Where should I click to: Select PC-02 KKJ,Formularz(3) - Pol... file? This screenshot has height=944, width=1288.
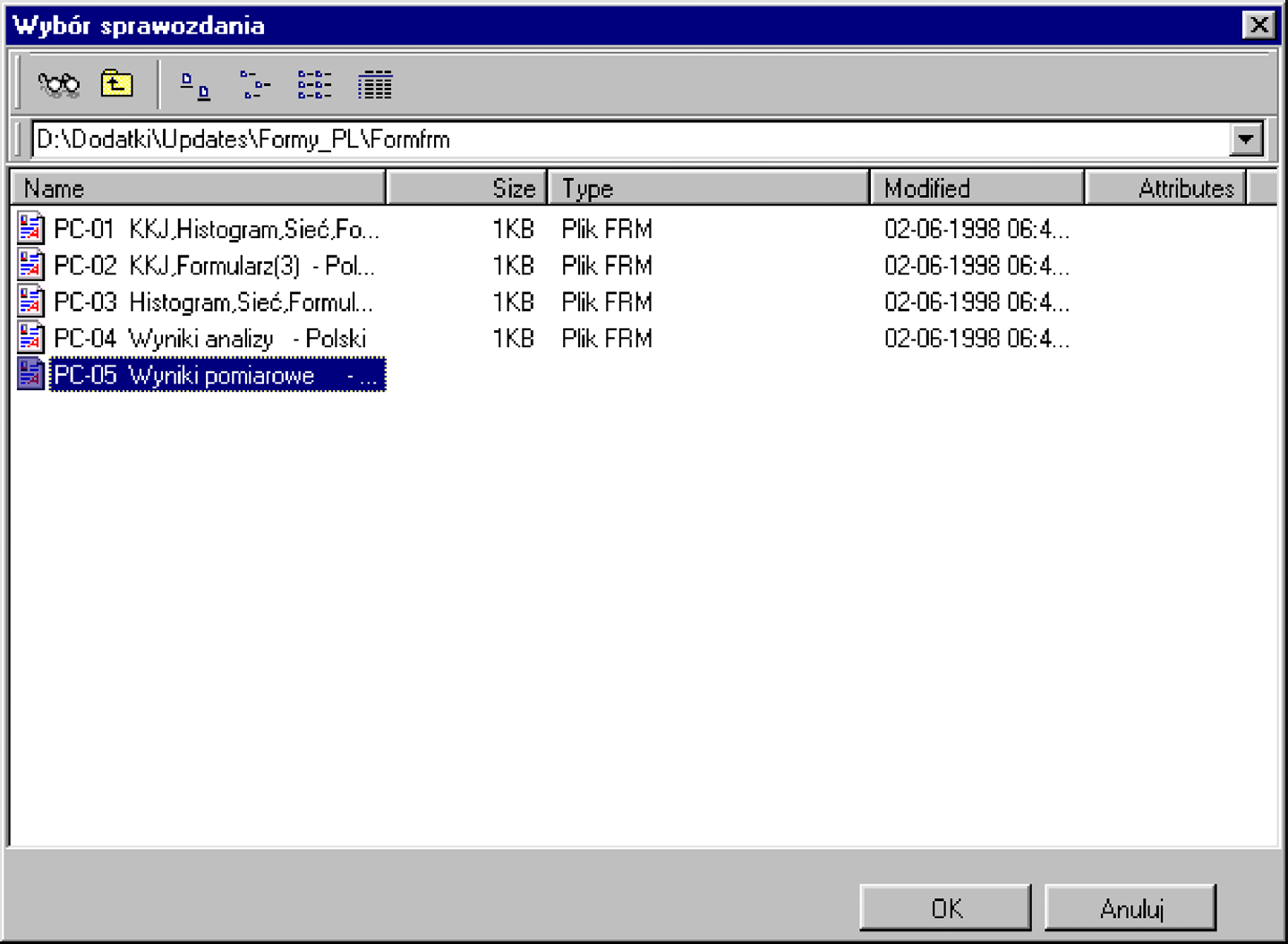pyautogui.click(x=214, y=267)
